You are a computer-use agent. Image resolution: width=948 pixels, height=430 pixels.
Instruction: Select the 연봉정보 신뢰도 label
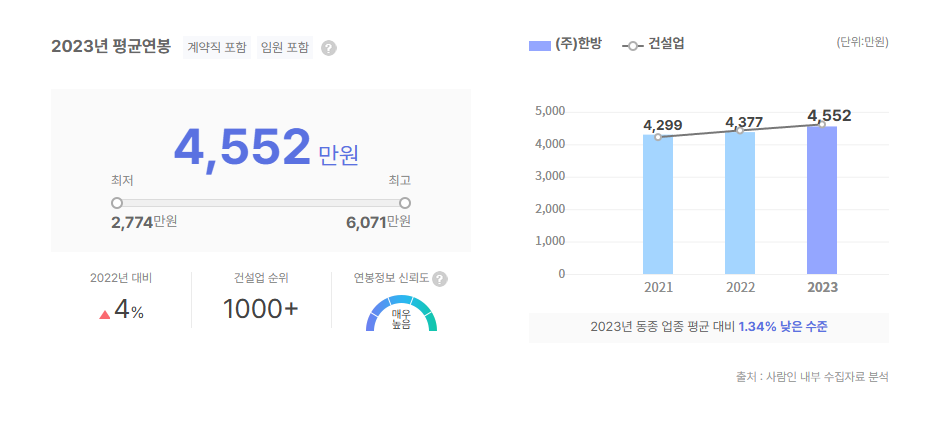pos(391,278)
